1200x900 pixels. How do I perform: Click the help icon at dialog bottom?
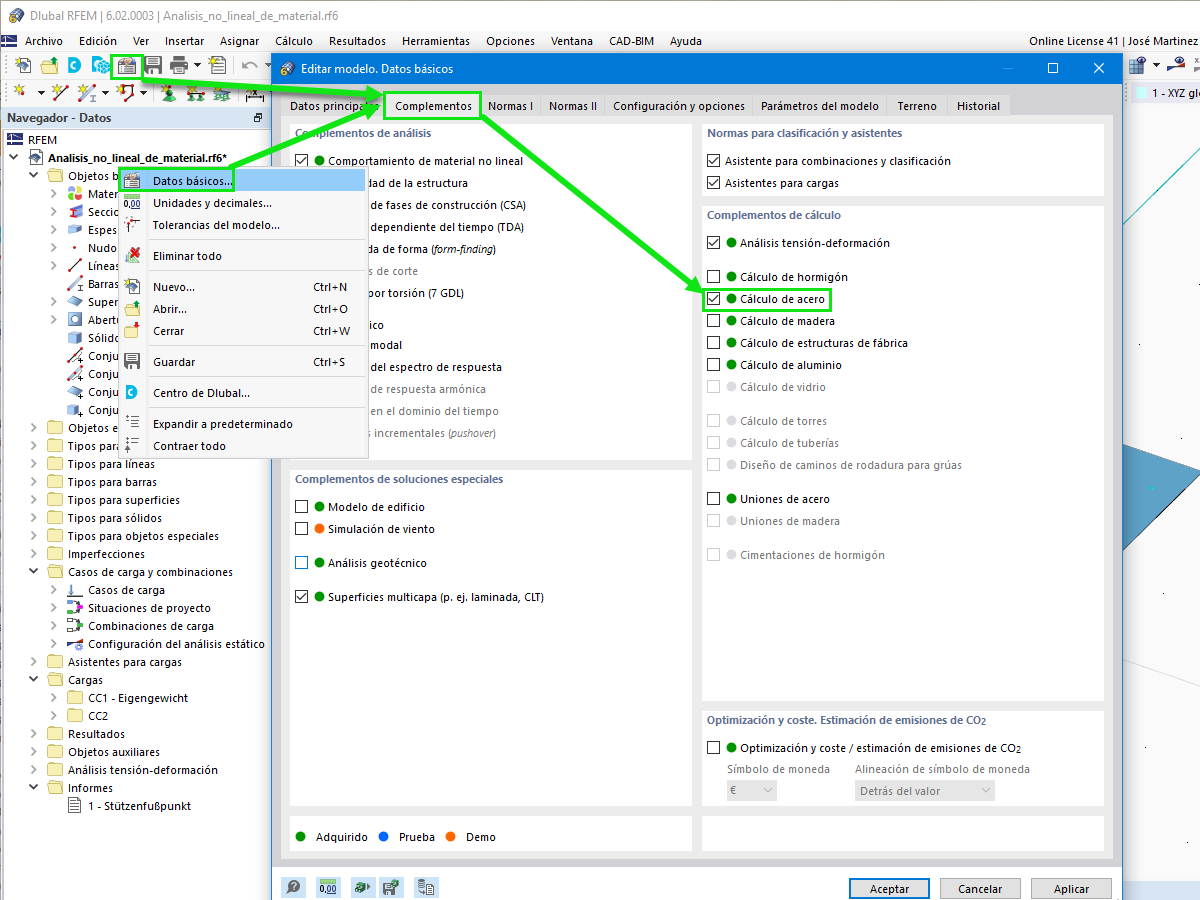[x=294, y=887]
